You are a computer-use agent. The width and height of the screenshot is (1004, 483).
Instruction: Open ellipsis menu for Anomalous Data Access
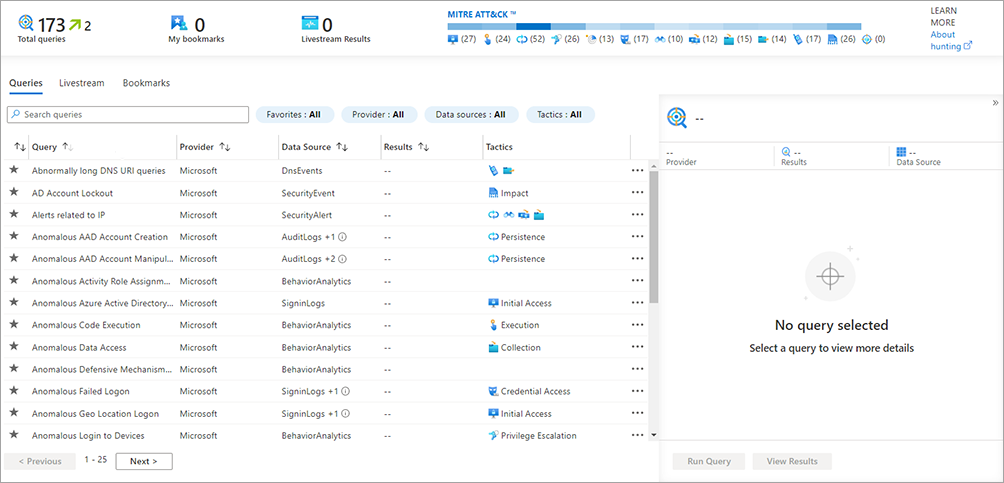[637, 347]
